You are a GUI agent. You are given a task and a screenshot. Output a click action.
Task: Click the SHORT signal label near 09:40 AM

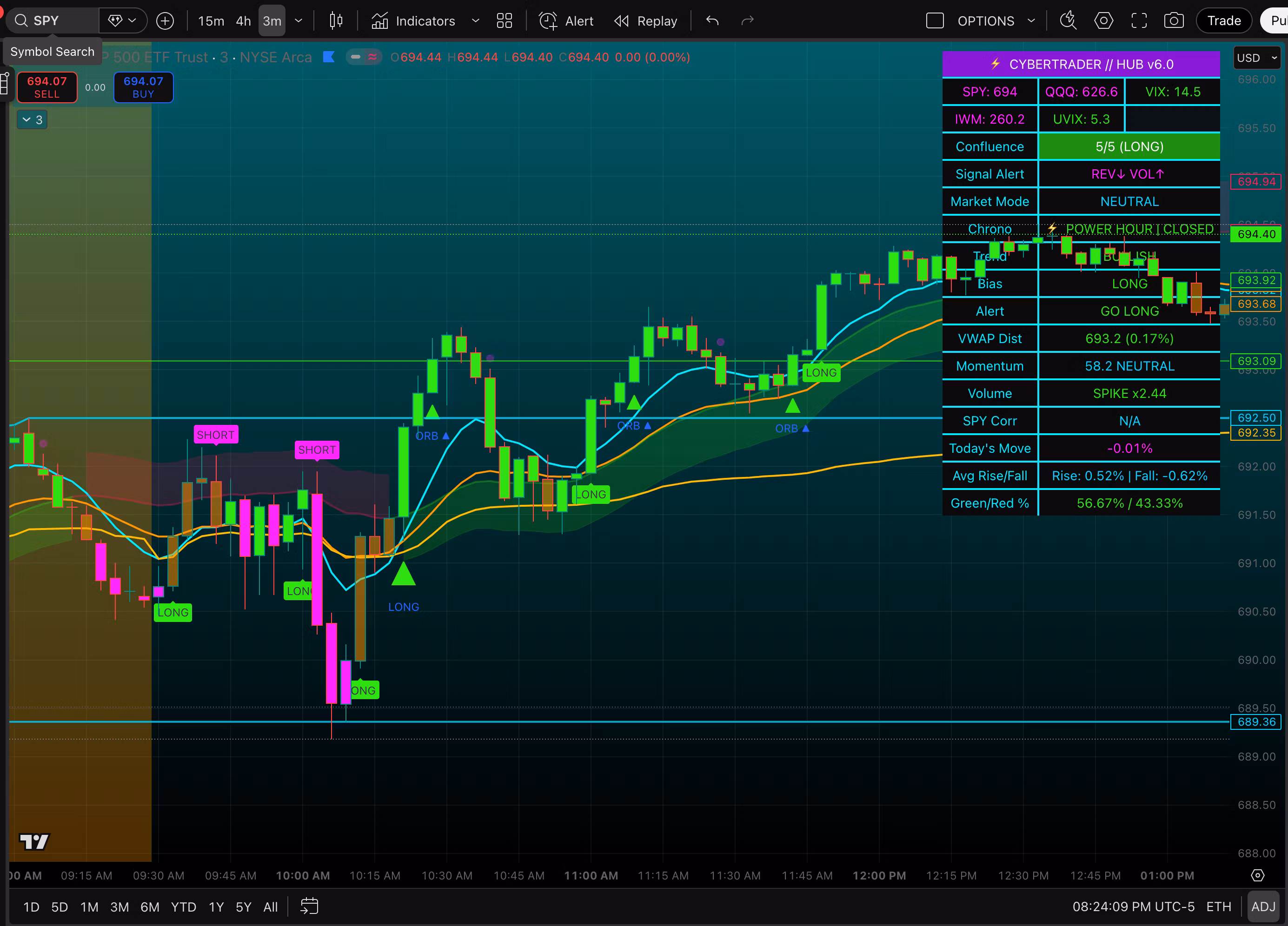216,435
